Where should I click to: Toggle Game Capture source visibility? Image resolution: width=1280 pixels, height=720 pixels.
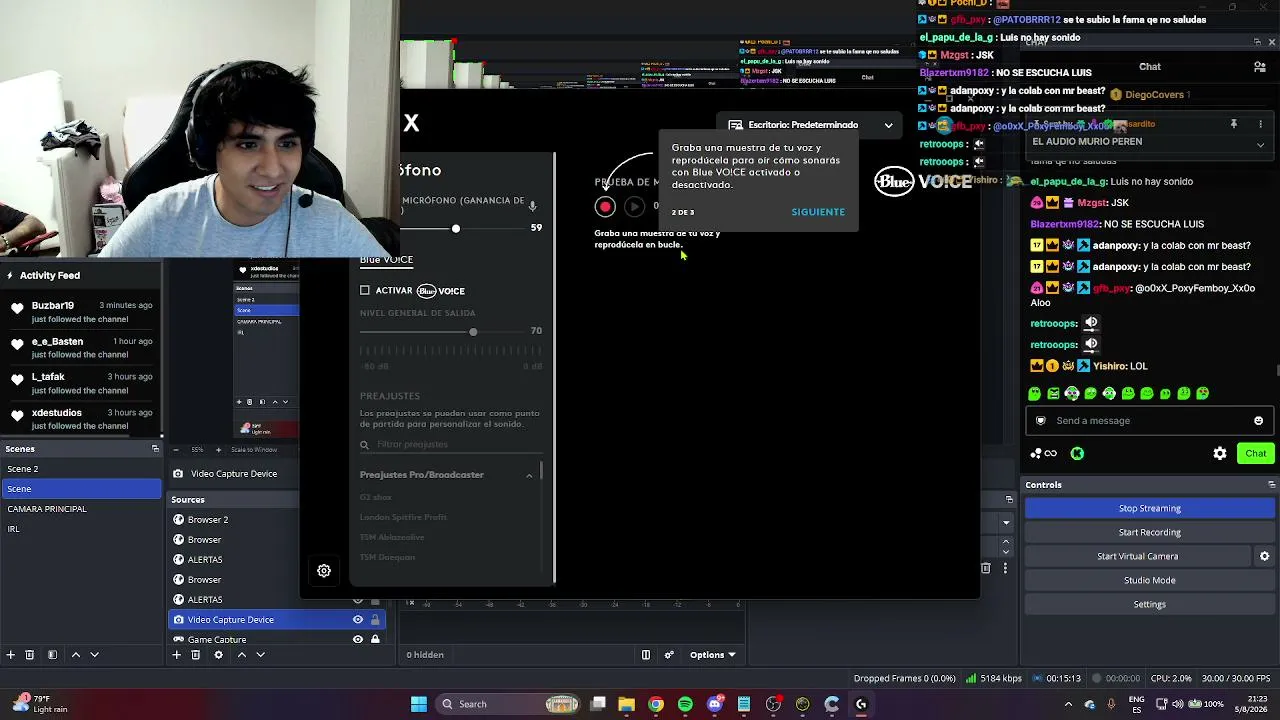[x=357, y=640]
